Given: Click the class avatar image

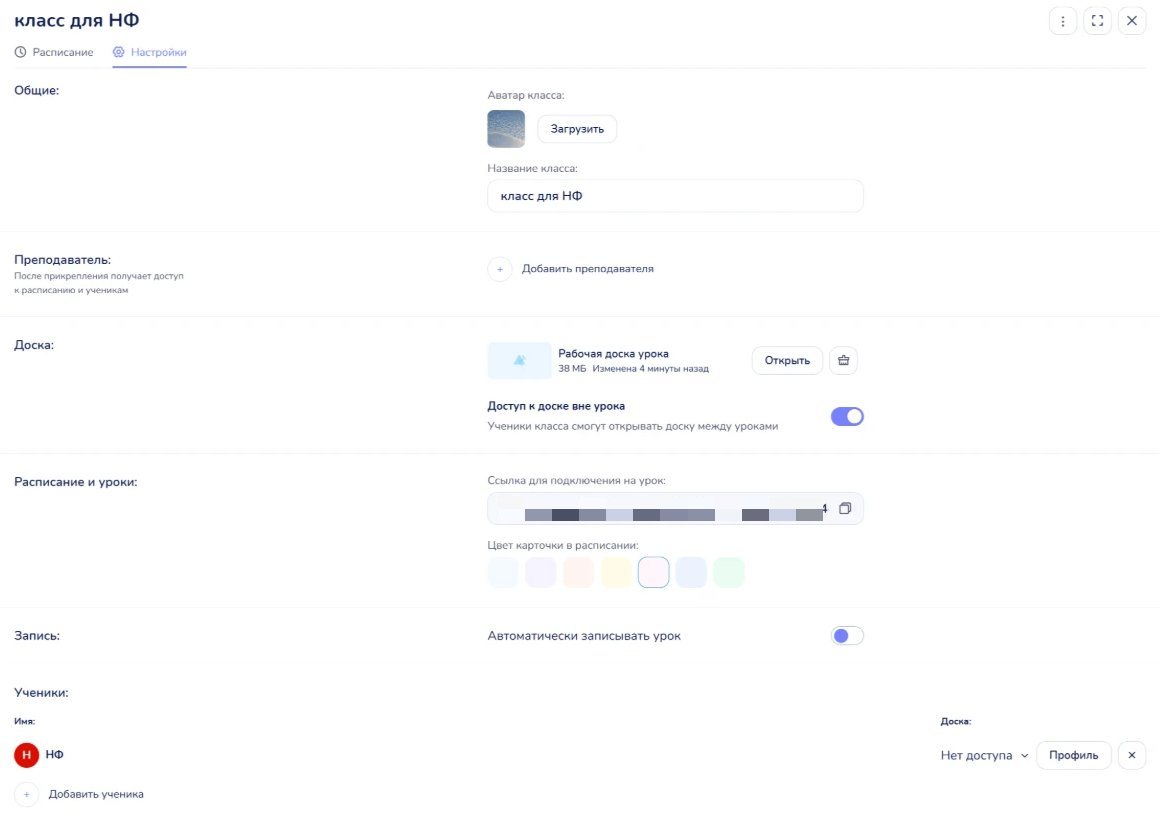Looking at the screenshot, I should (506, 129).
